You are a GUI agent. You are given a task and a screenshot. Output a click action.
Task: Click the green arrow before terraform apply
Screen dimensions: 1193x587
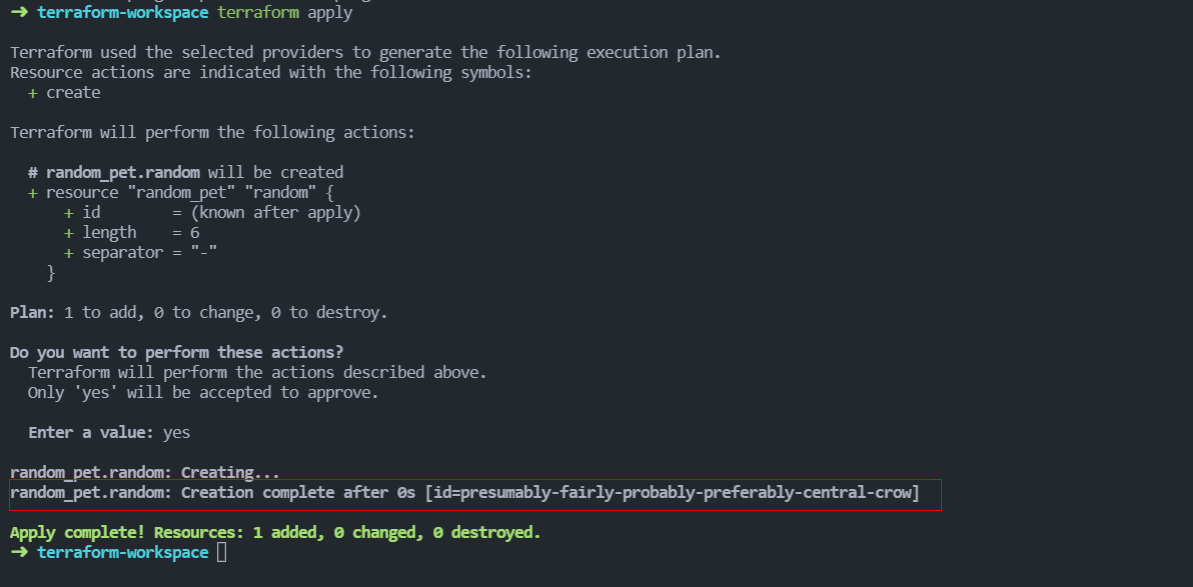[x=18, y=13]
